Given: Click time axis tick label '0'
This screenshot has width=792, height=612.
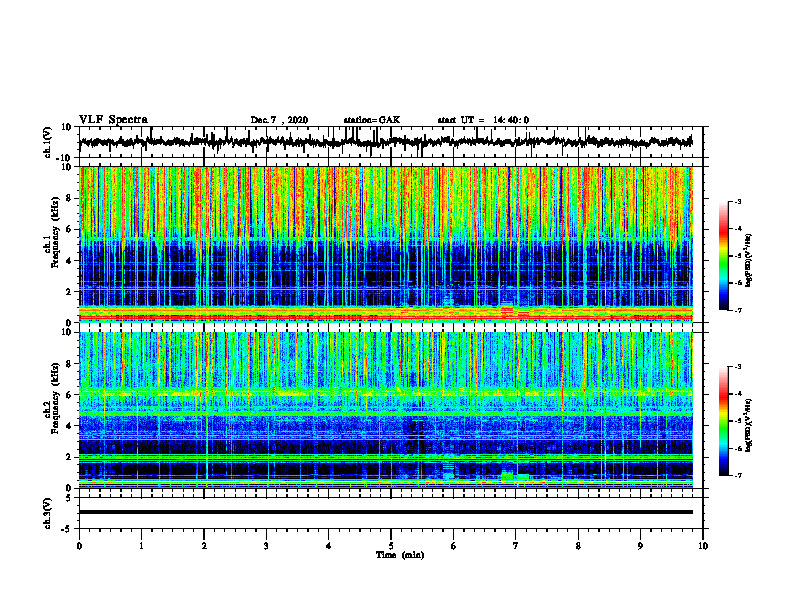Looking at the screenshot, I should click(x=79, y=546).
